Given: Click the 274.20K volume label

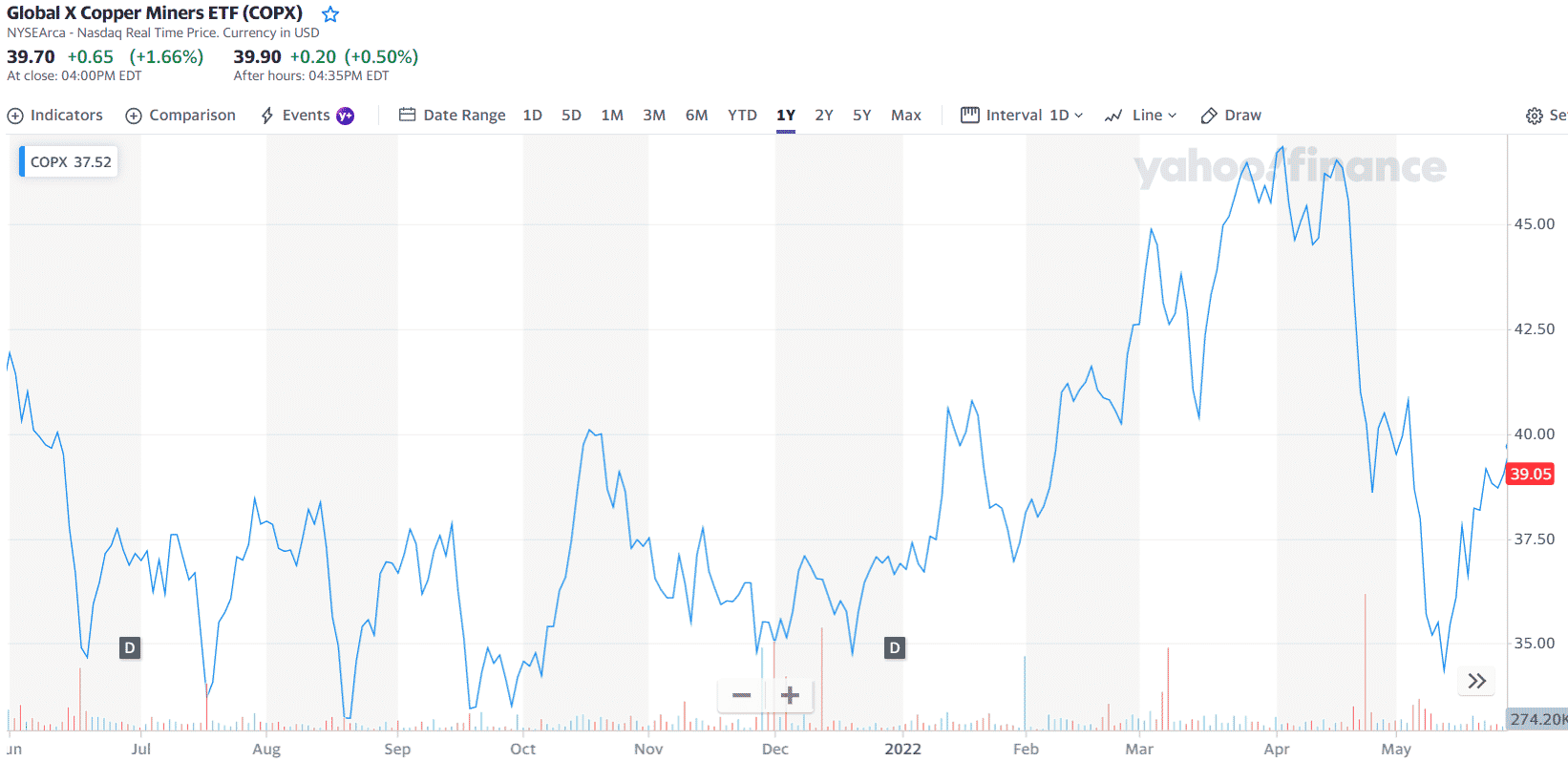Looking at the screenshot, I should click(x=1537, y=719).
